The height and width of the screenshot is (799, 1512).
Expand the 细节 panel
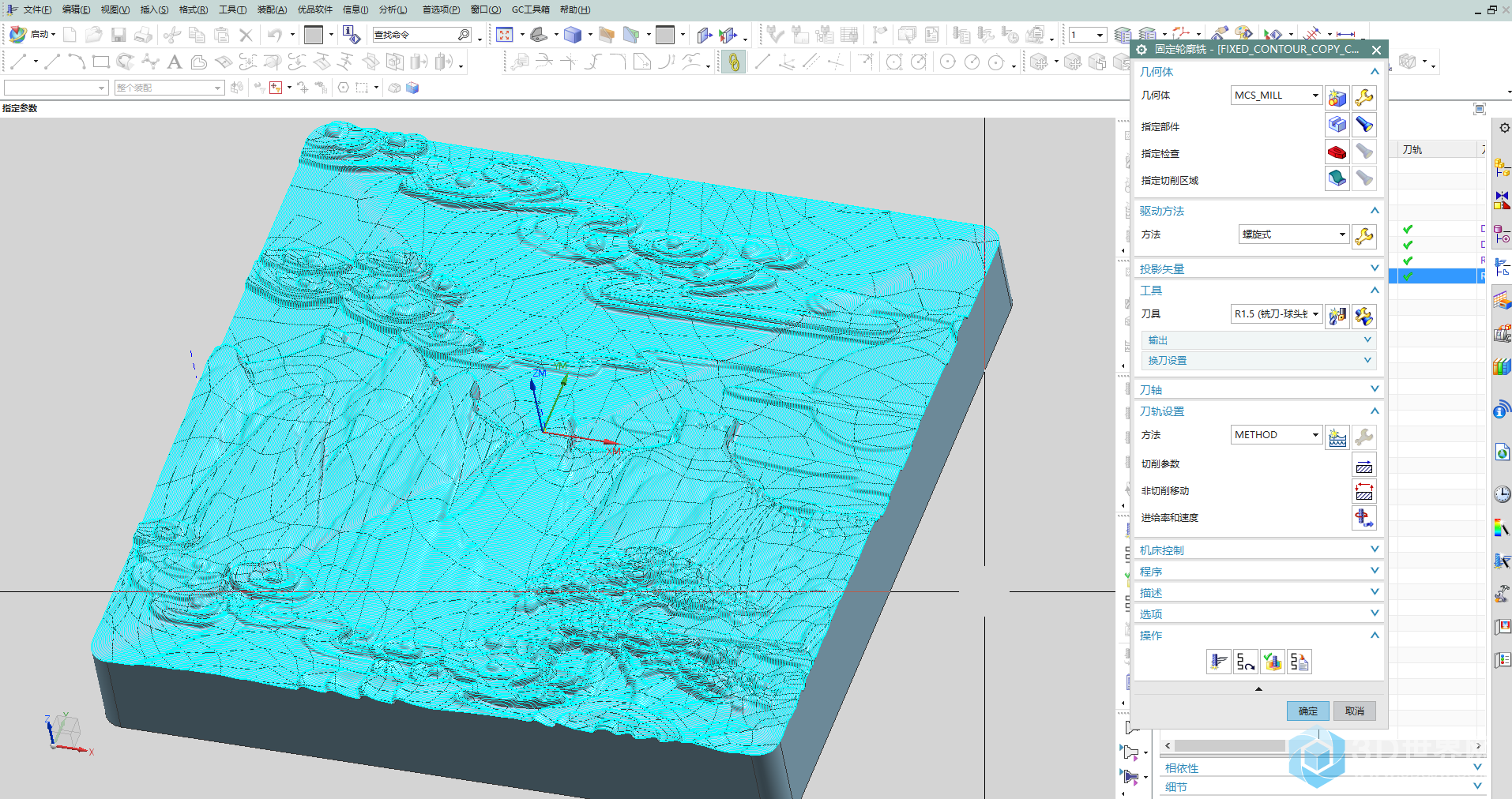(x=1322, y=787)
